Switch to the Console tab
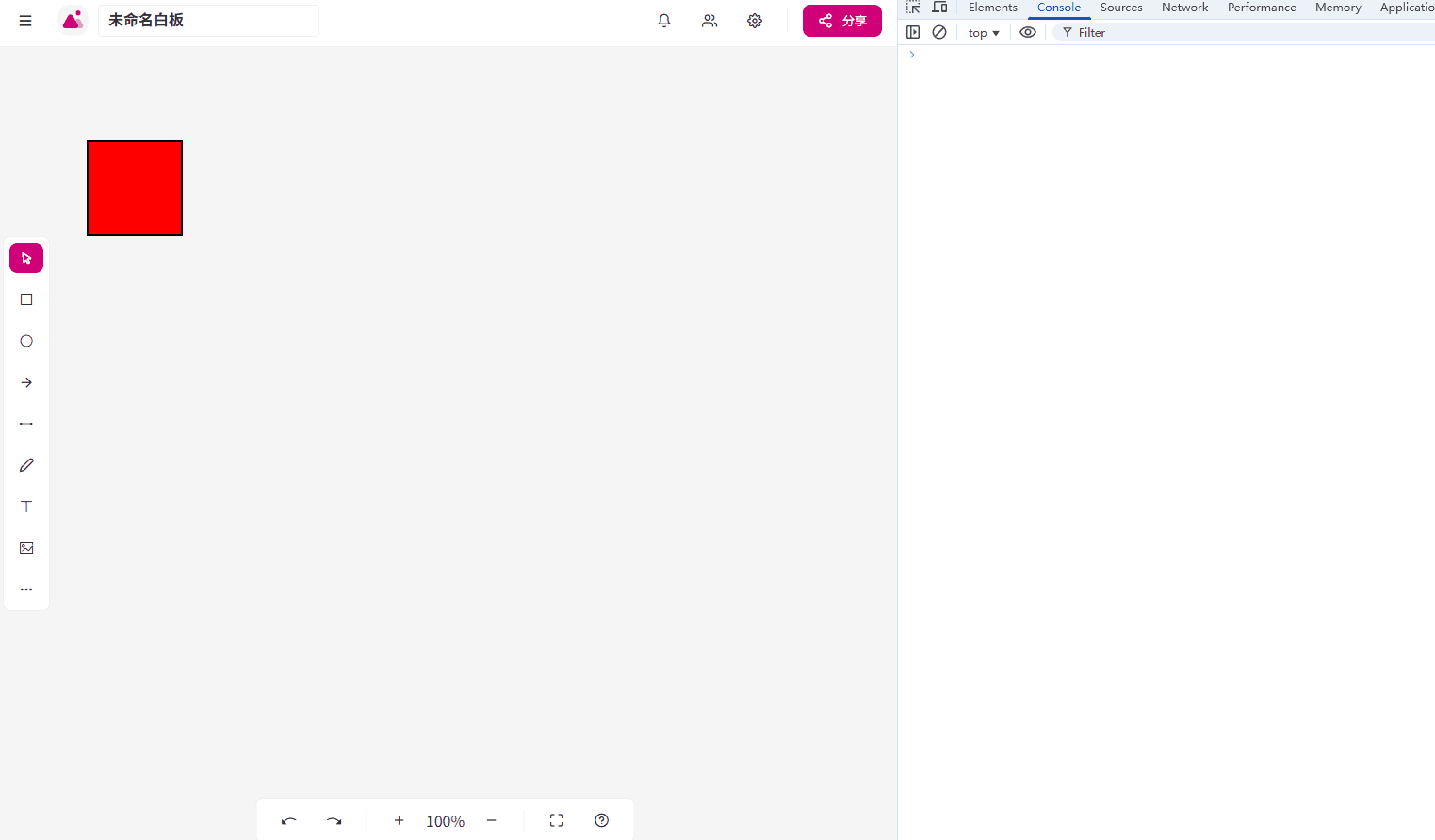 1059,8
